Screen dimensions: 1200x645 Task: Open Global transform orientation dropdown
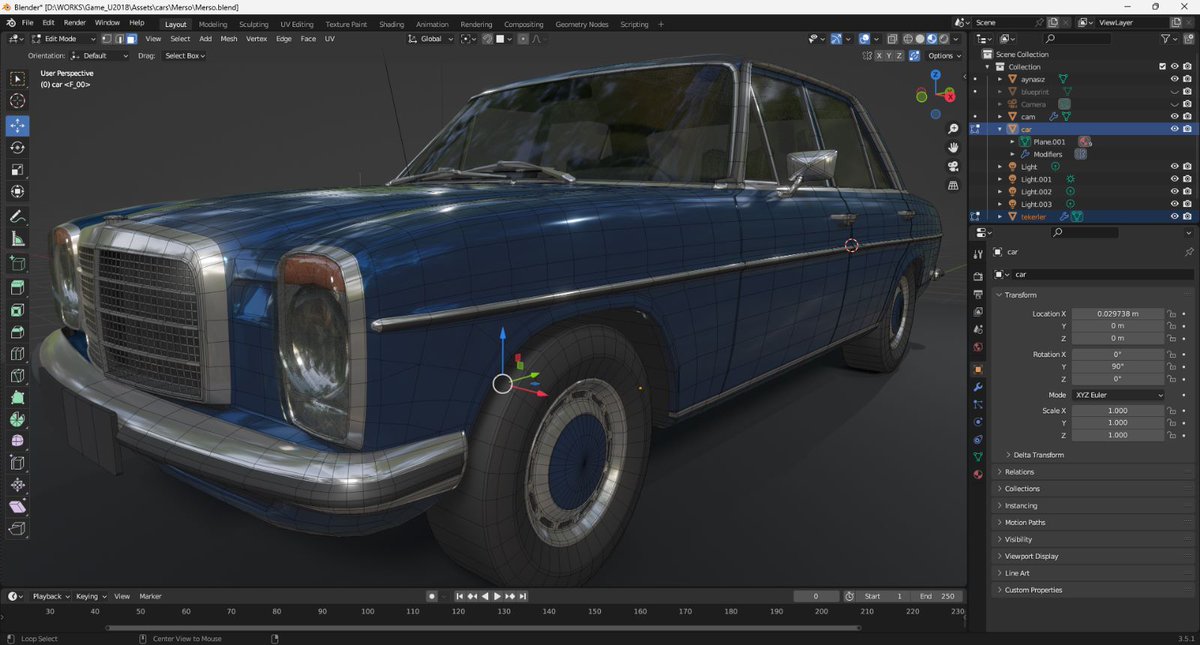click(x=431, y=39)
